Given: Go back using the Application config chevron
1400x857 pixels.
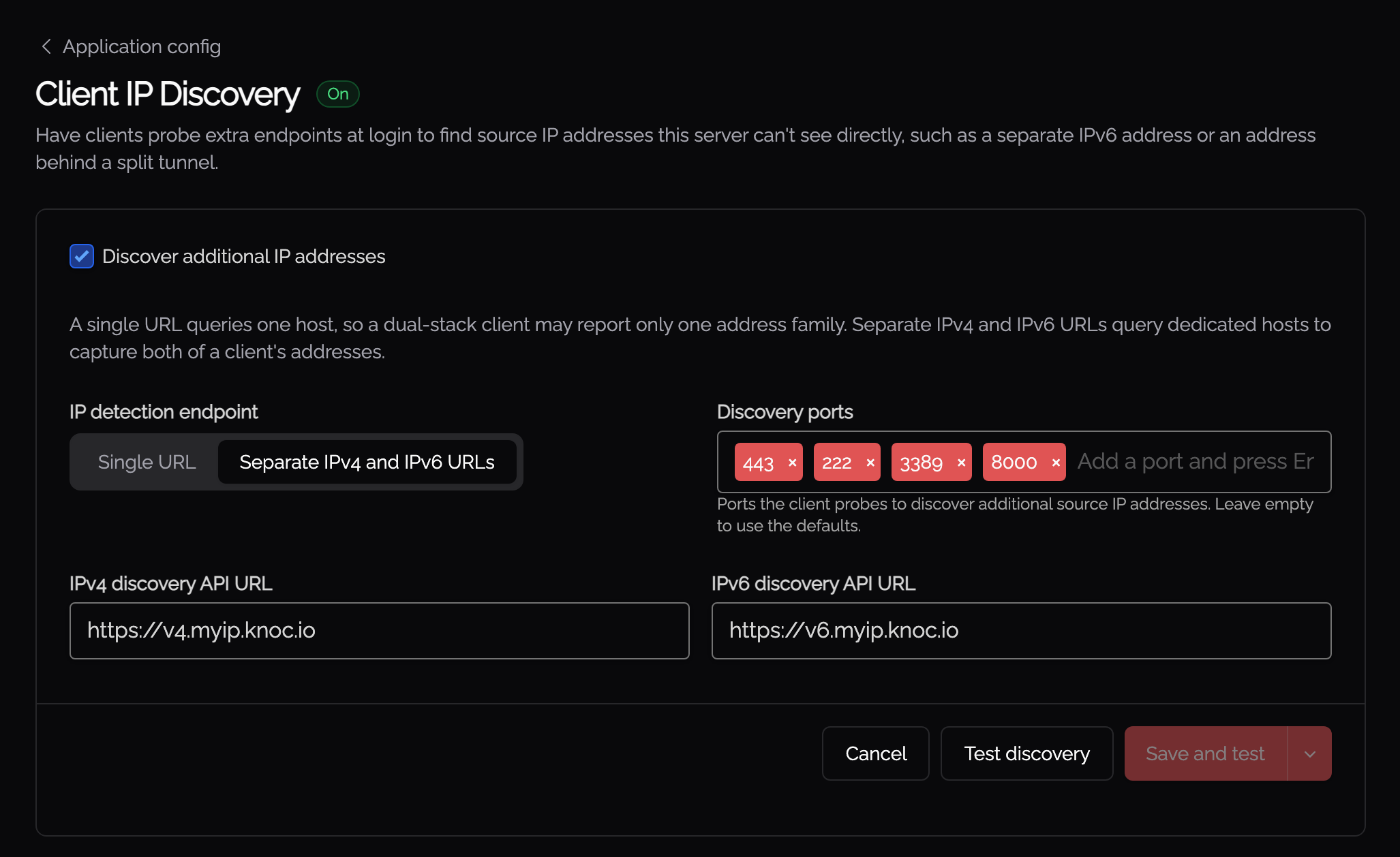Looking at the screenshot, I should tap(46, 46).
